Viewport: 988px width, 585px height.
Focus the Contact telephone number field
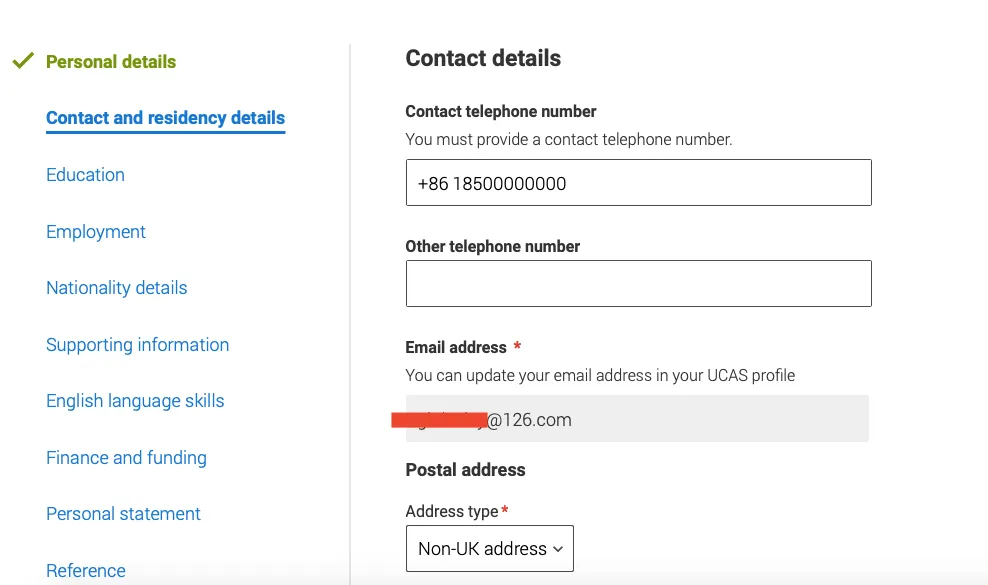[638, 183]
